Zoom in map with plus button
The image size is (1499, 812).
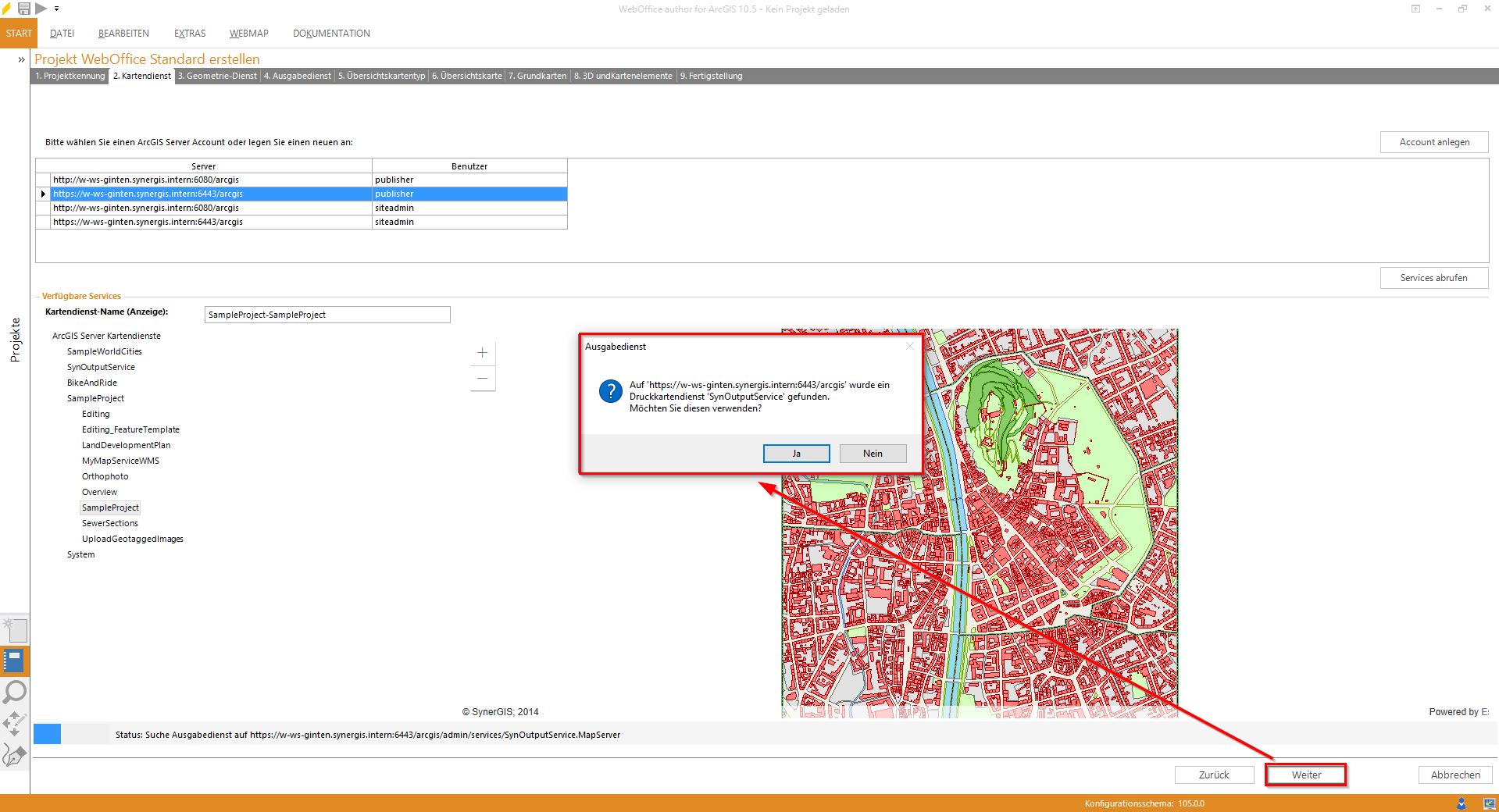click(x=482, y=353)
